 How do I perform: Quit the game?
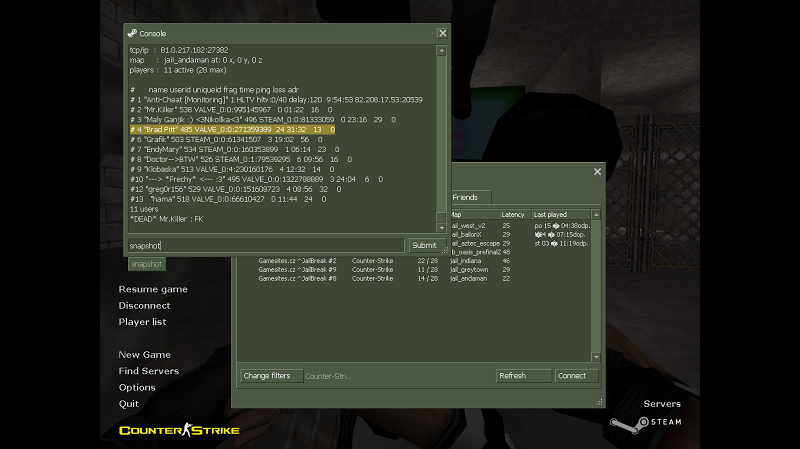point(129,404)
